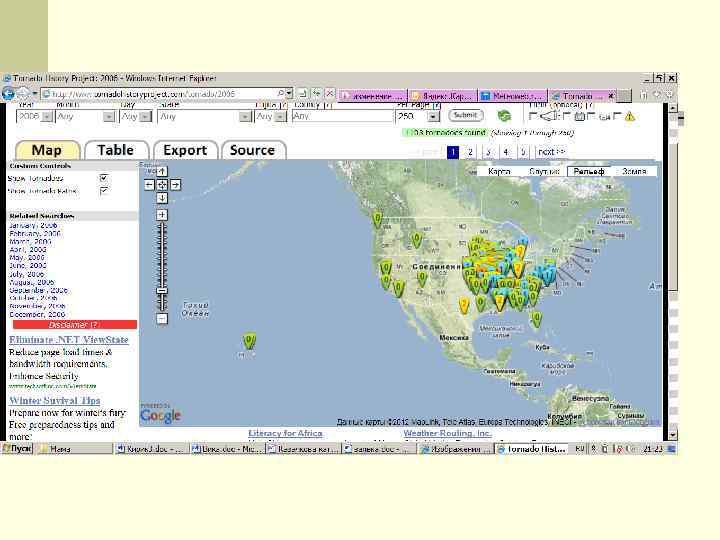Click the map center/reset pan button
The width and height of the screenshot is (720, 540).
[162, 185]
